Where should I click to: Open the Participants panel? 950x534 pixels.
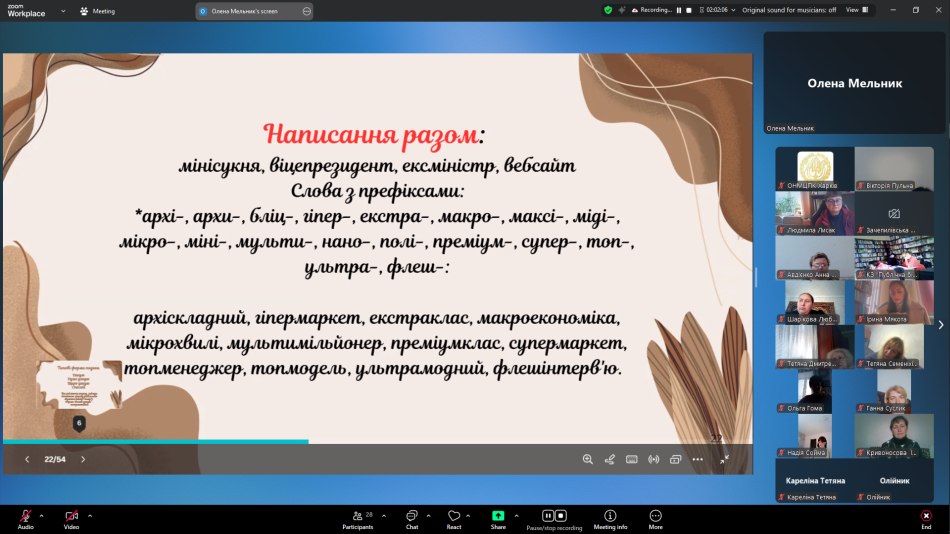pyautogui.click(x=357, y=516)
